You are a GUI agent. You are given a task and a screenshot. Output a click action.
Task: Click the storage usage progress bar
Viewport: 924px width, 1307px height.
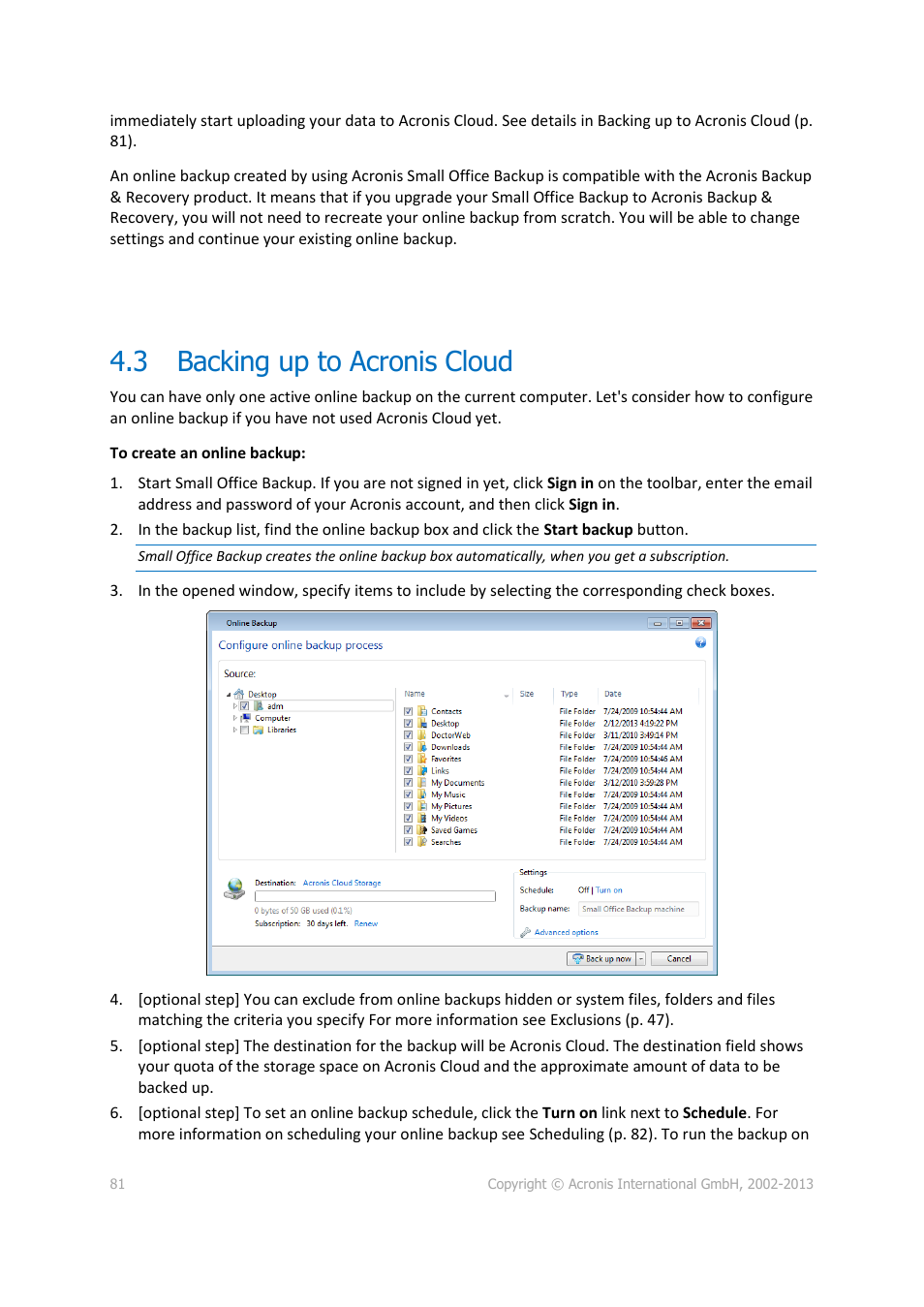pyautogui.click(x=375, y=897)
